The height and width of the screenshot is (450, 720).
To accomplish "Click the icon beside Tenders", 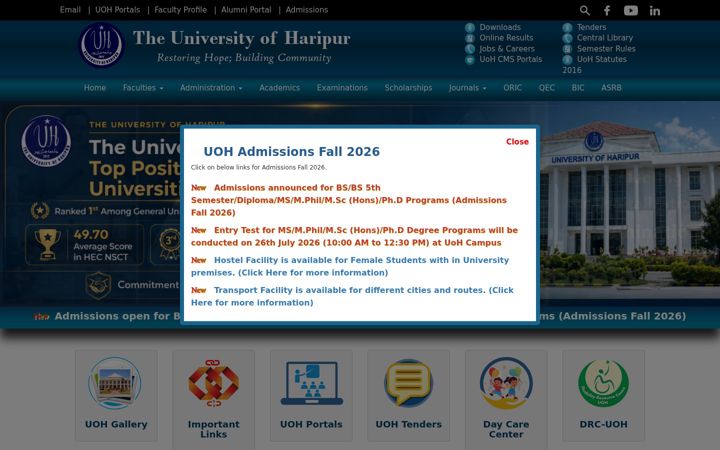I will click(568, 28).
